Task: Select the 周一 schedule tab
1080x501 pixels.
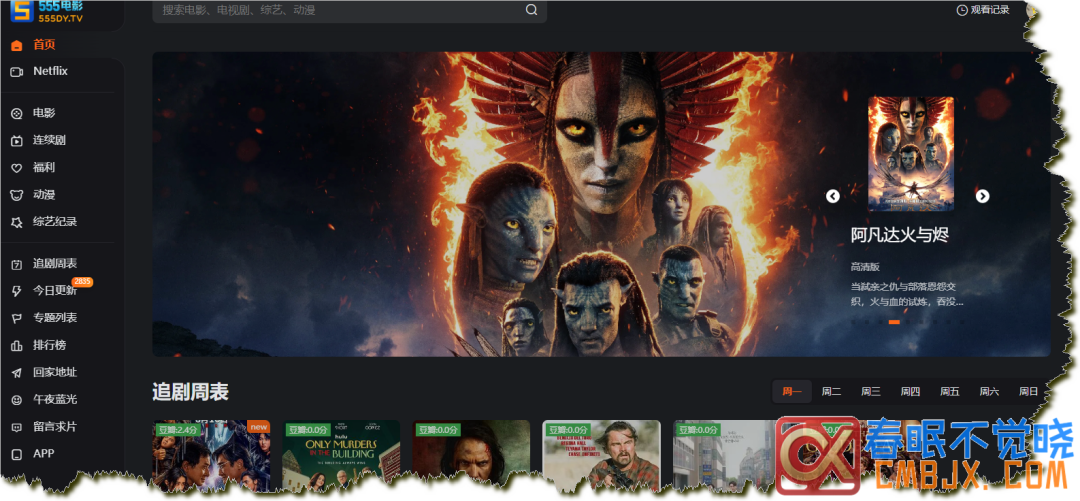Action: pyautogui.click(x=792, y=392)
